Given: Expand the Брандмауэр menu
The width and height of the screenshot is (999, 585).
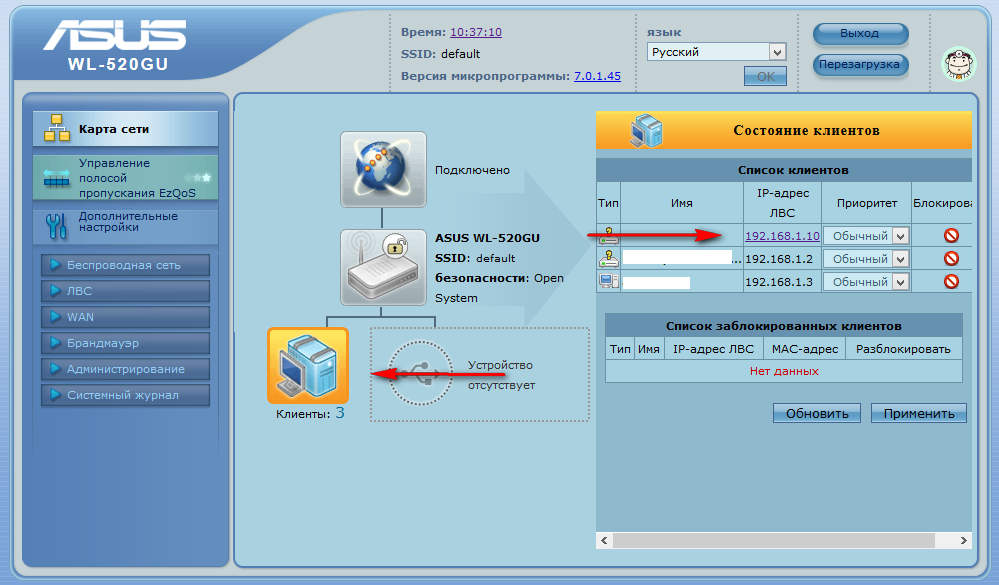Looking at the screenshot, I should click(x=126, y=343).
